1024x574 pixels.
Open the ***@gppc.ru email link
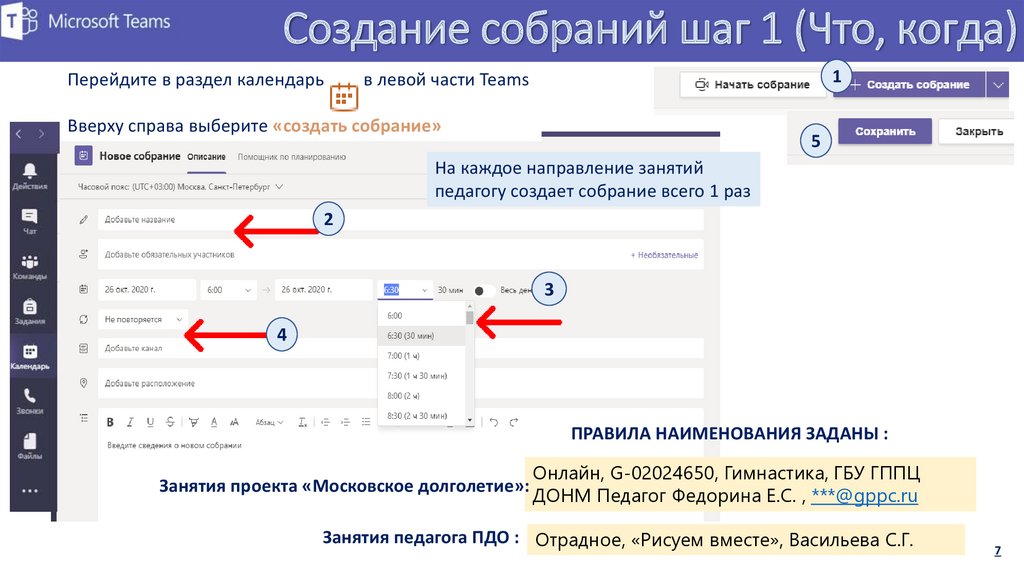coord(864,496)
